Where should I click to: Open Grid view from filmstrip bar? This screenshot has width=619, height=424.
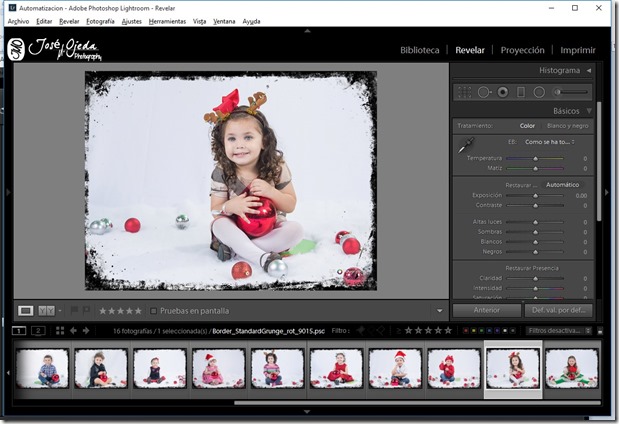(x=60, y=331)
